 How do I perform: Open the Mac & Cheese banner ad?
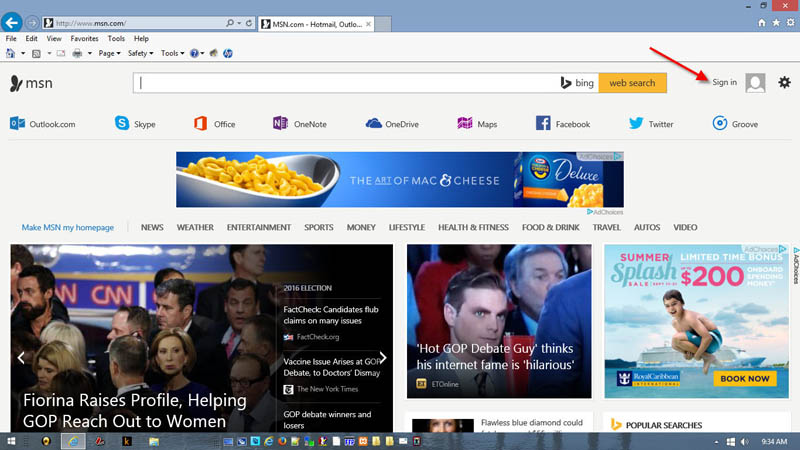click(400, 180)
